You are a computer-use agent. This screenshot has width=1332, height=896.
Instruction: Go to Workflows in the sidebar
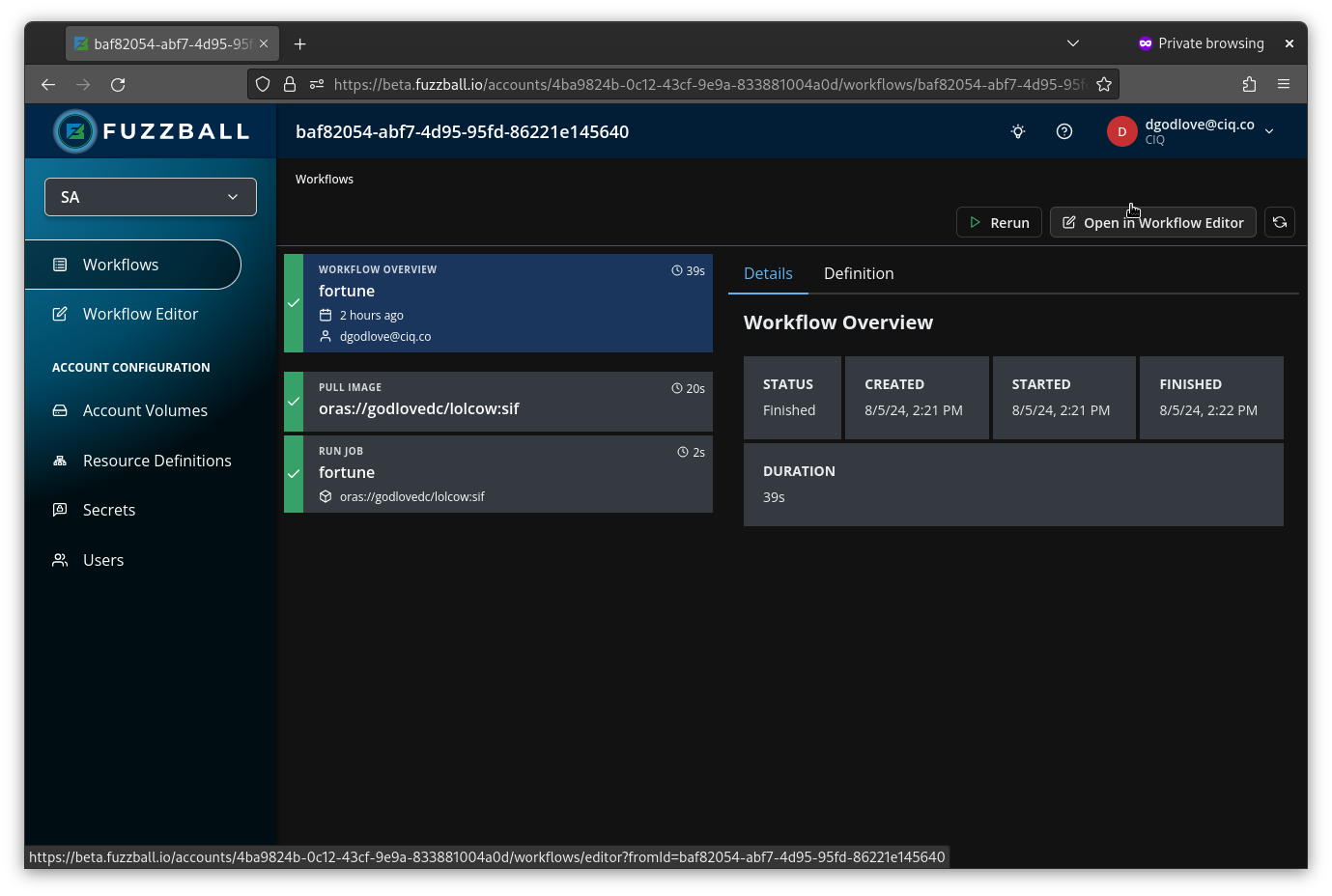pyautogui.click(x=133, y=265)
